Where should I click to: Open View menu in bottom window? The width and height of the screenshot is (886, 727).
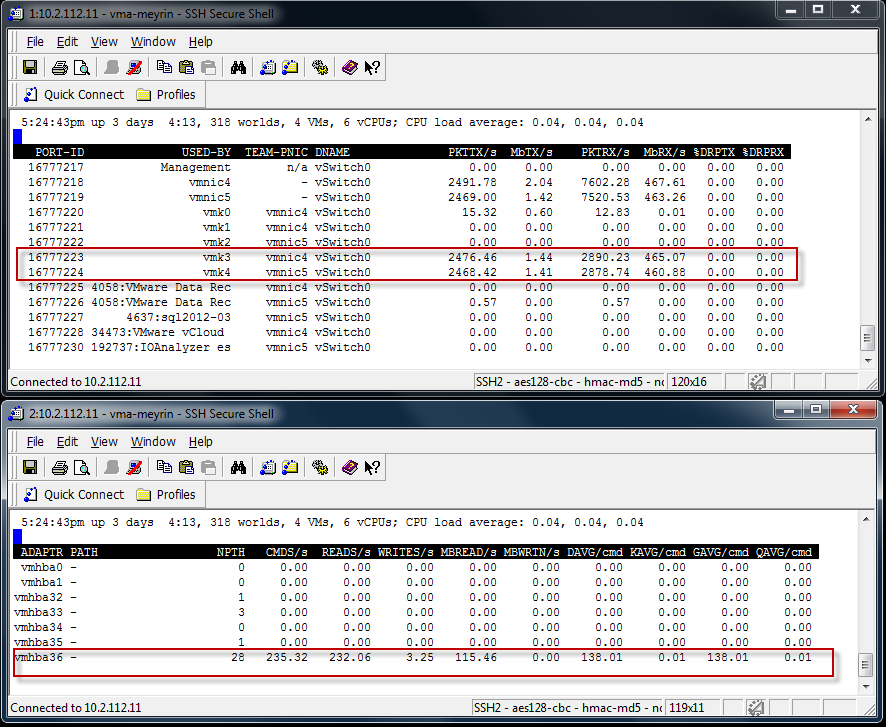coord(105,442)
